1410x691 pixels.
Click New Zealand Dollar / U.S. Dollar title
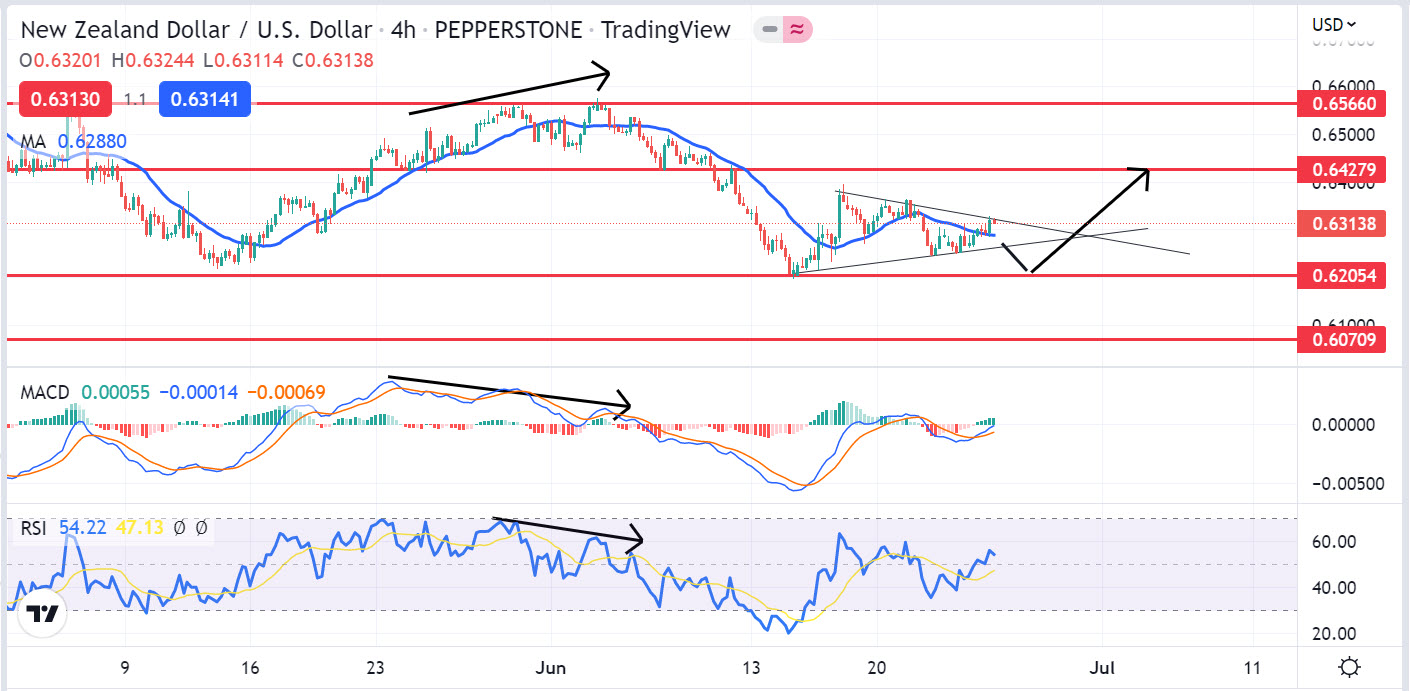pos(196,30)
